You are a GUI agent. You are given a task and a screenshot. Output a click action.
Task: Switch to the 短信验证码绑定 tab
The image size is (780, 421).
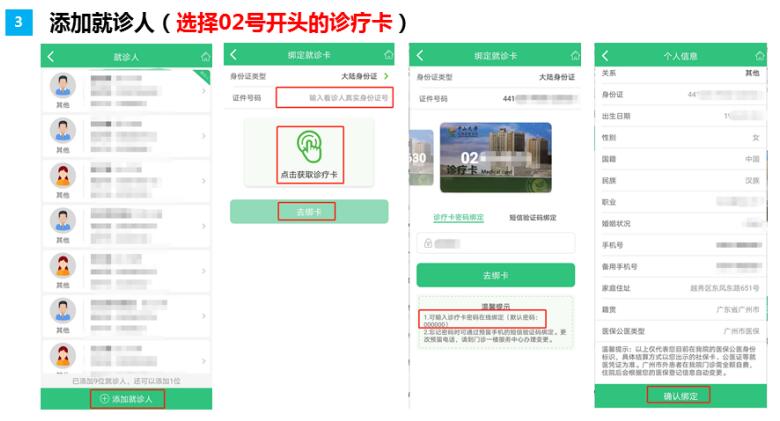(532, 217)
